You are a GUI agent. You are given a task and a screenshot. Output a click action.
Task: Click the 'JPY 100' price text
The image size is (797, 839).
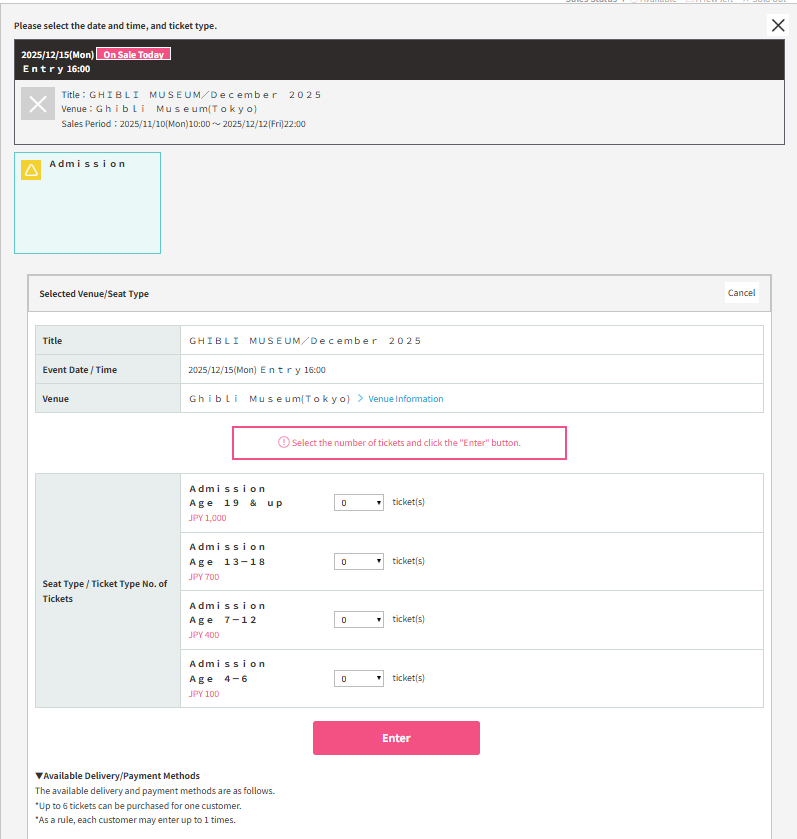pos(204,694)
